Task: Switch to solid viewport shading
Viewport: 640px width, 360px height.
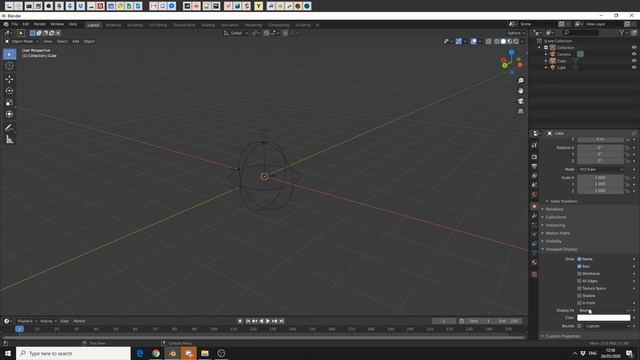Action: click(x=503, y=41)
